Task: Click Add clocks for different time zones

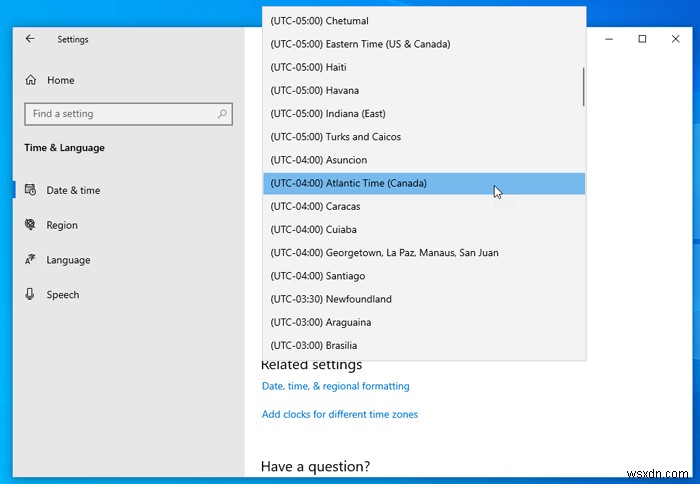Action: coord(340,414)
